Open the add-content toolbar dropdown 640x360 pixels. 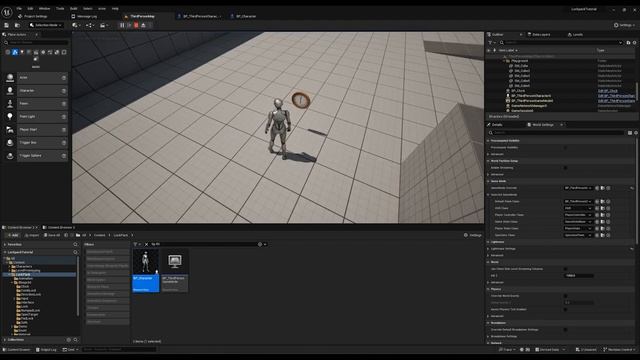pyautogui.click(x=76, y=25)
